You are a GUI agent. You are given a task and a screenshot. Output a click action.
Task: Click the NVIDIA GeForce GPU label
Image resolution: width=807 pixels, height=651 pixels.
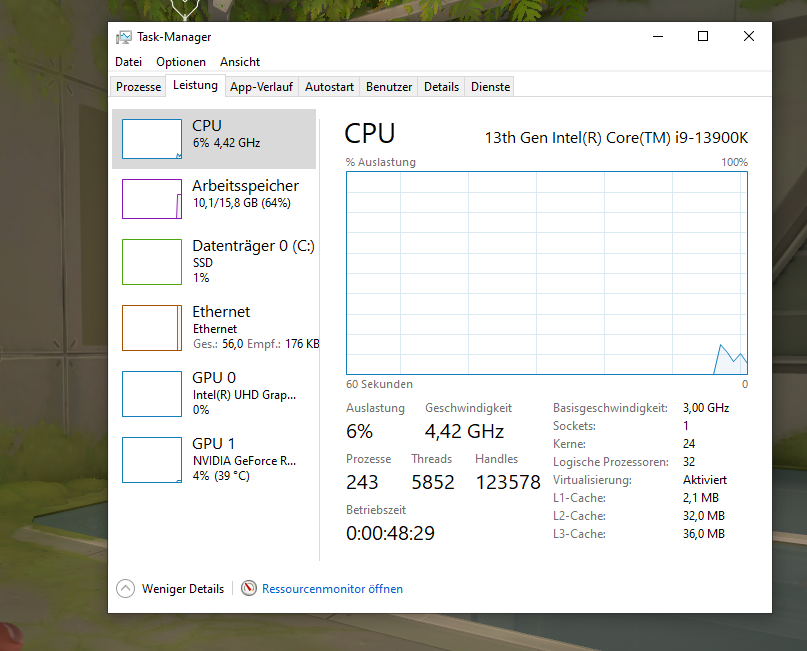tap(244, 461)
